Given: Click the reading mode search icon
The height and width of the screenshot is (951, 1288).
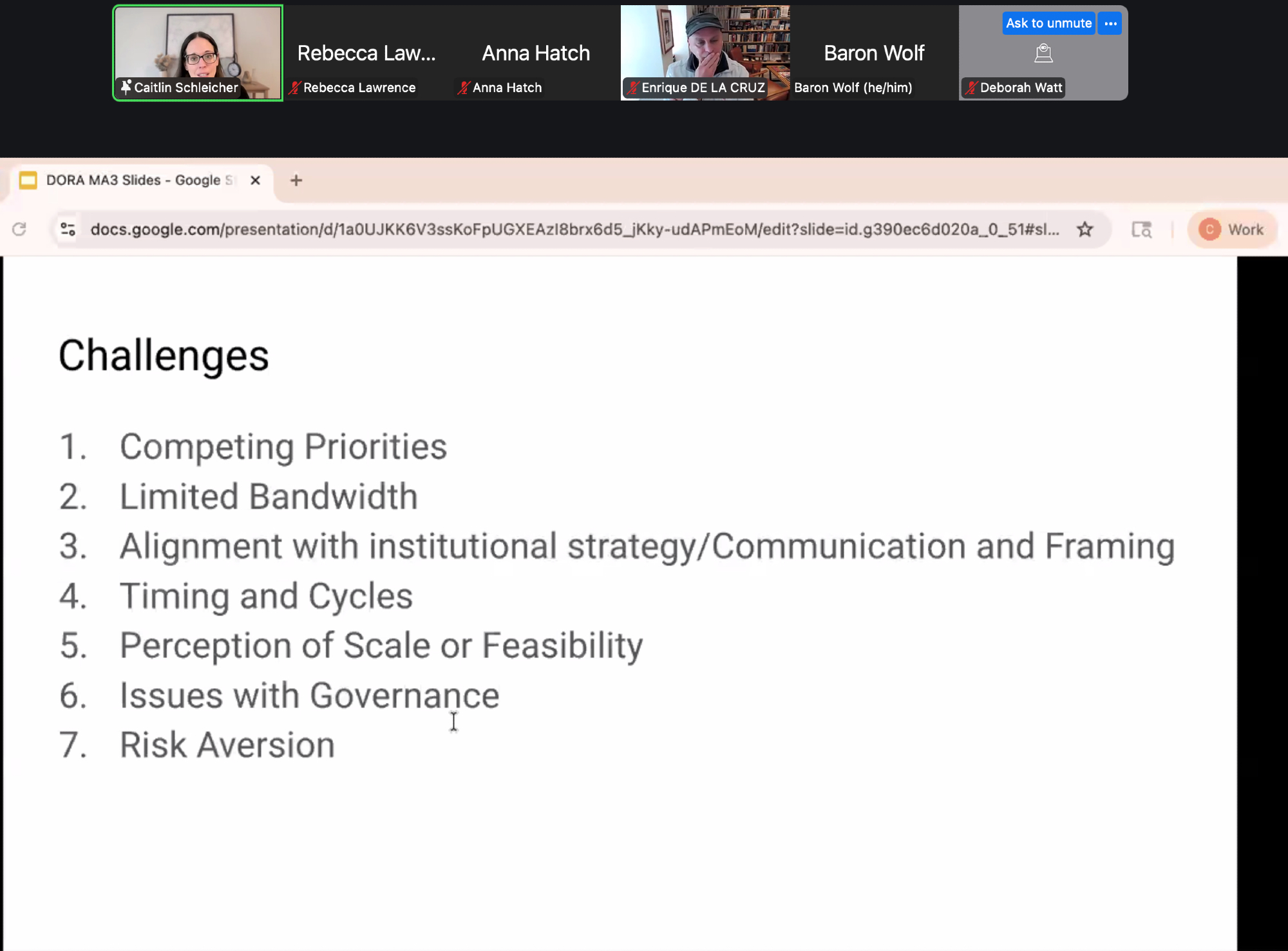Looking at the screenshot, I should (1142, 229).
